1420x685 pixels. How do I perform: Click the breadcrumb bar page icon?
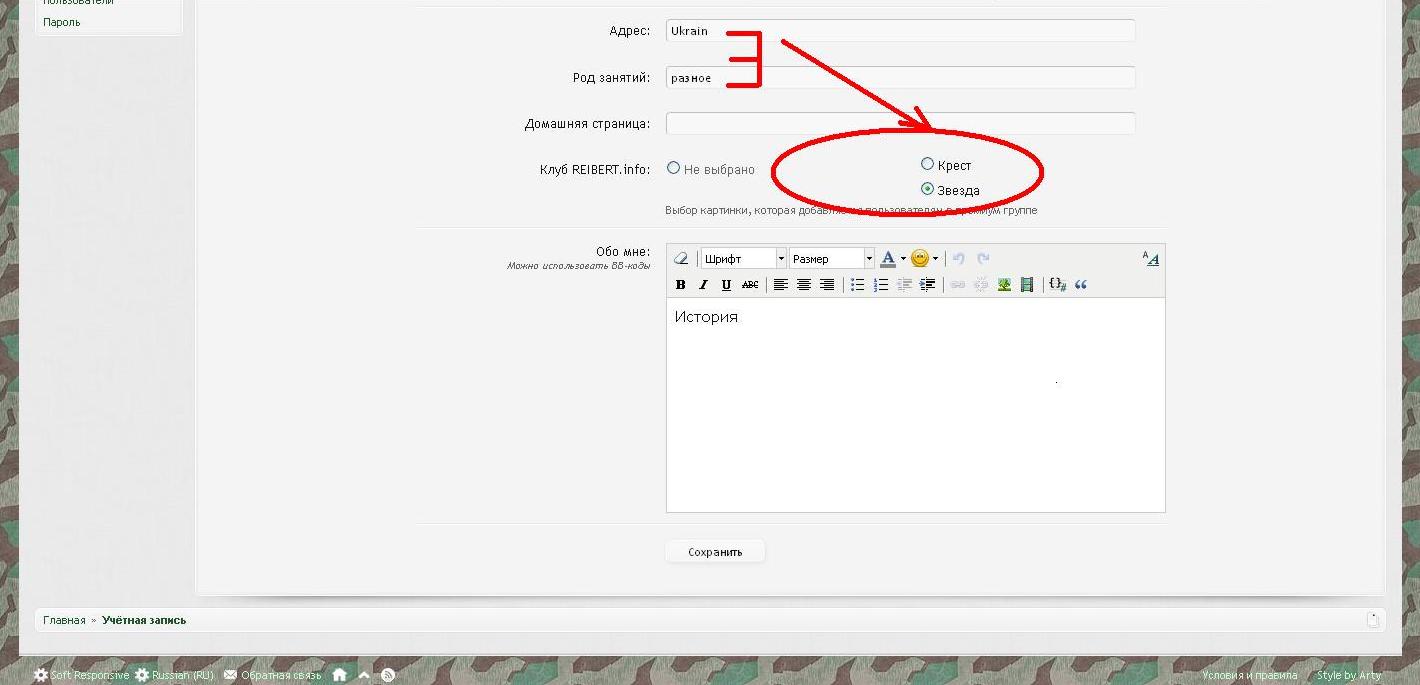(1374, 619)
